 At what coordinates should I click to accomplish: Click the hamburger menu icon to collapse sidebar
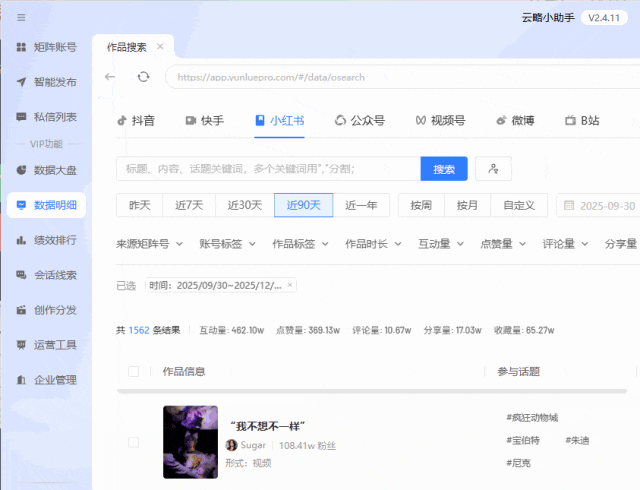click(x=21, y=17)
